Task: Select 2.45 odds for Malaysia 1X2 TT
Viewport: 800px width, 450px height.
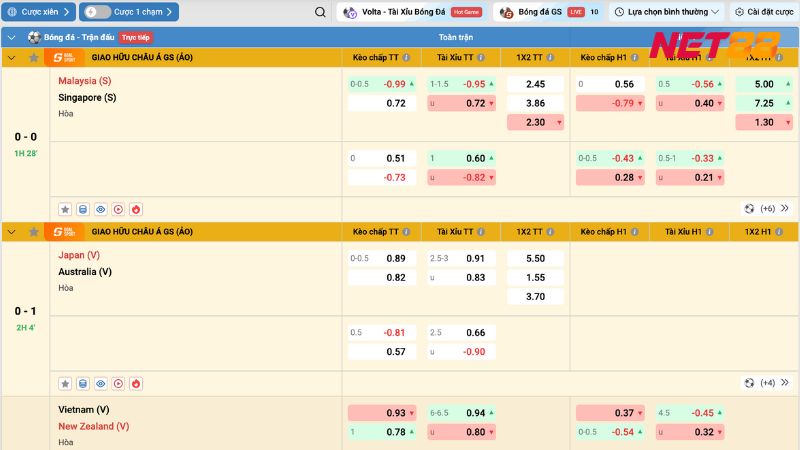Action: tap(535, 84)
